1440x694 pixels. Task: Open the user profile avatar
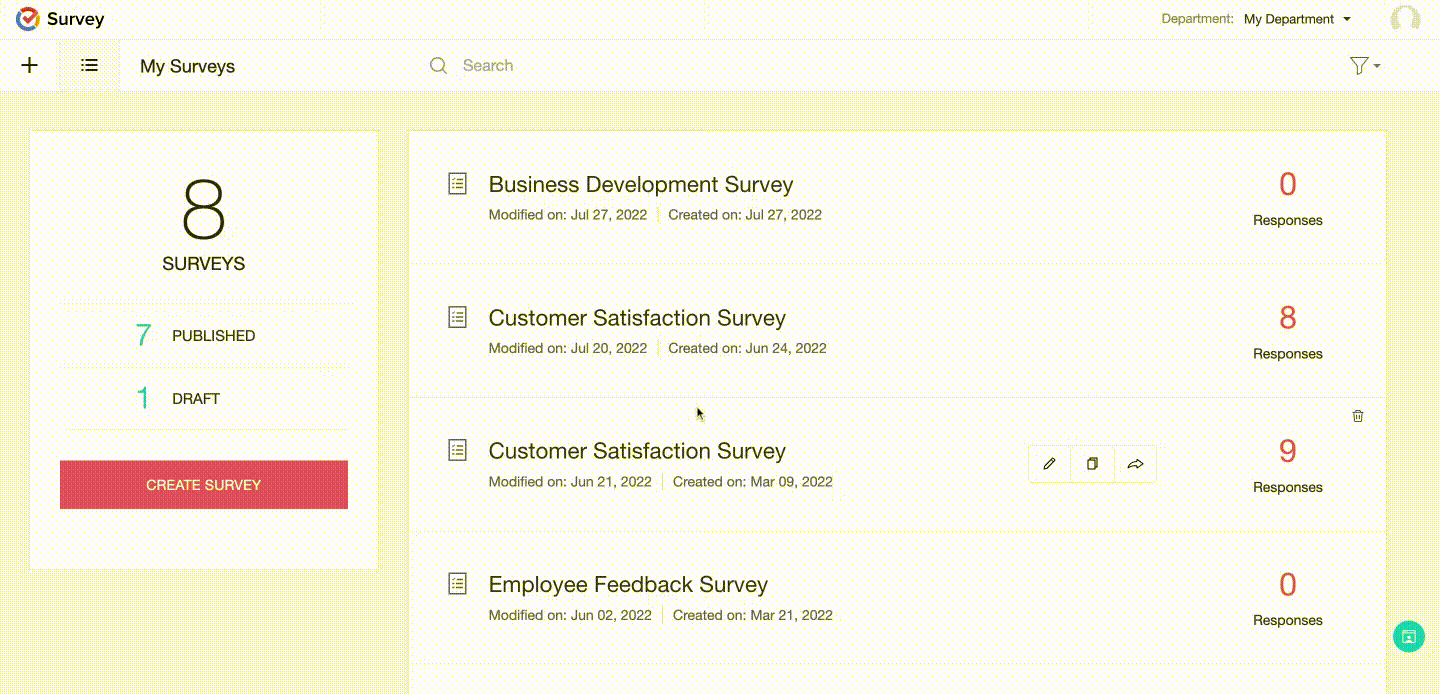coord(1405,19)
